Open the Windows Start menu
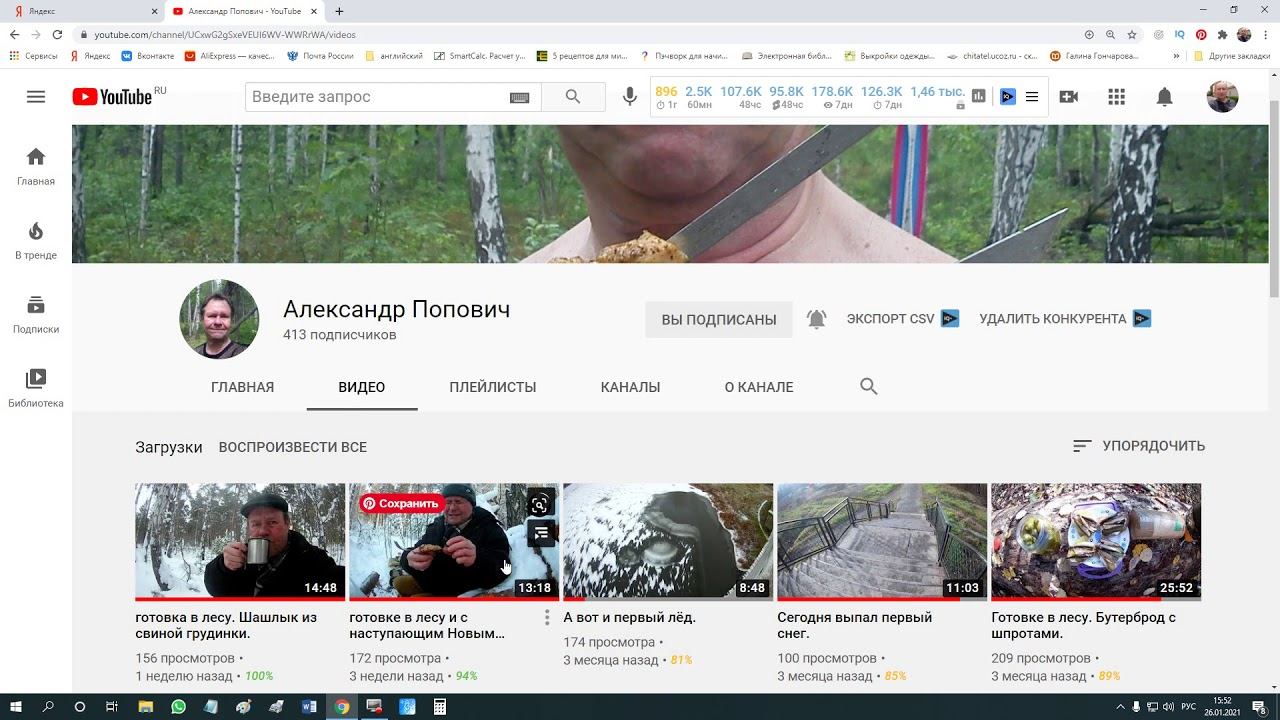The width and height of the screenshot is (1280, 720). pos(16,707)
